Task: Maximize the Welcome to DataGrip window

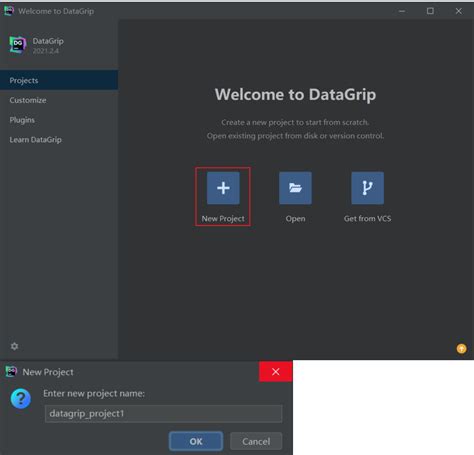Action: 430,11
